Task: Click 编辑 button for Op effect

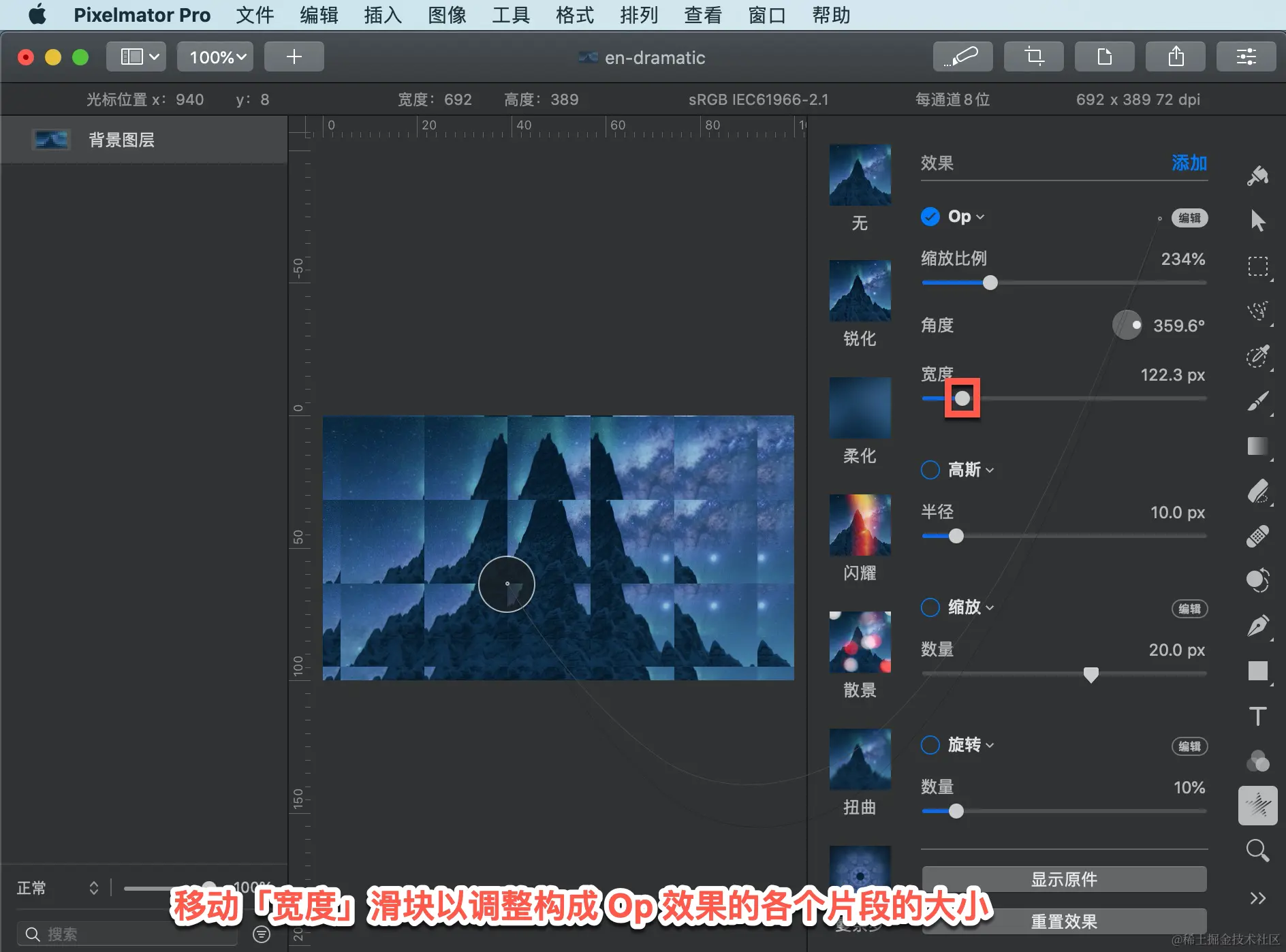Action: (1189, 218)
